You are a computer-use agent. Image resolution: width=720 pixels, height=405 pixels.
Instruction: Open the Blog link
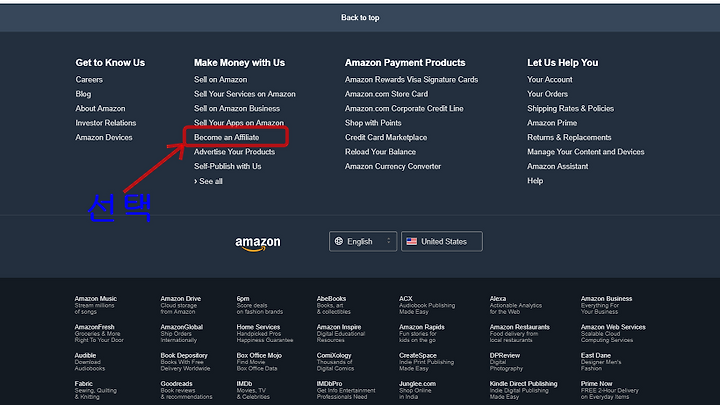pyautogui.click(x=83, y=94)
